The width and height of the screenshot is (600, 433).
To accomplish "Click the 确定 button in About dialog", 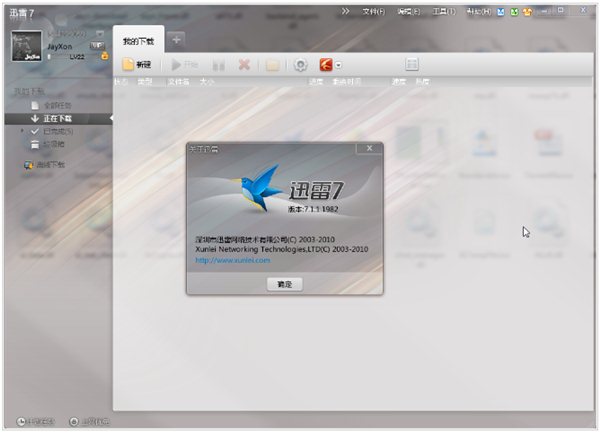I will (x=285, y=284).
